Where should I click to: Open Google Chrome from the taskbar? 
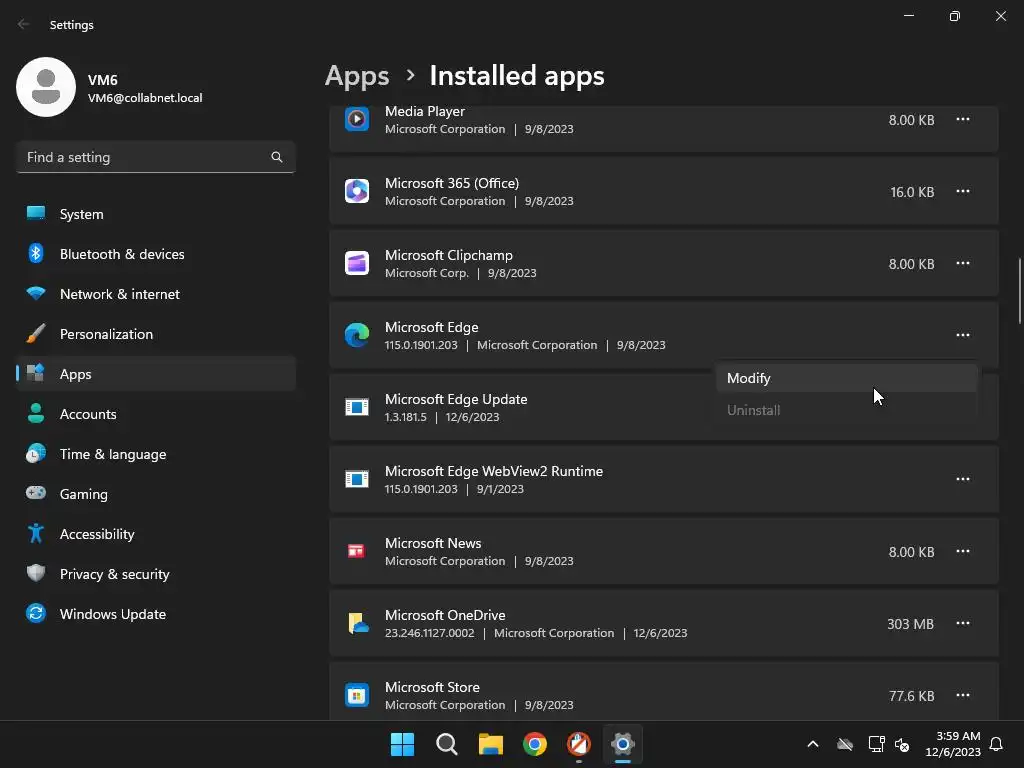click(535, 744)
